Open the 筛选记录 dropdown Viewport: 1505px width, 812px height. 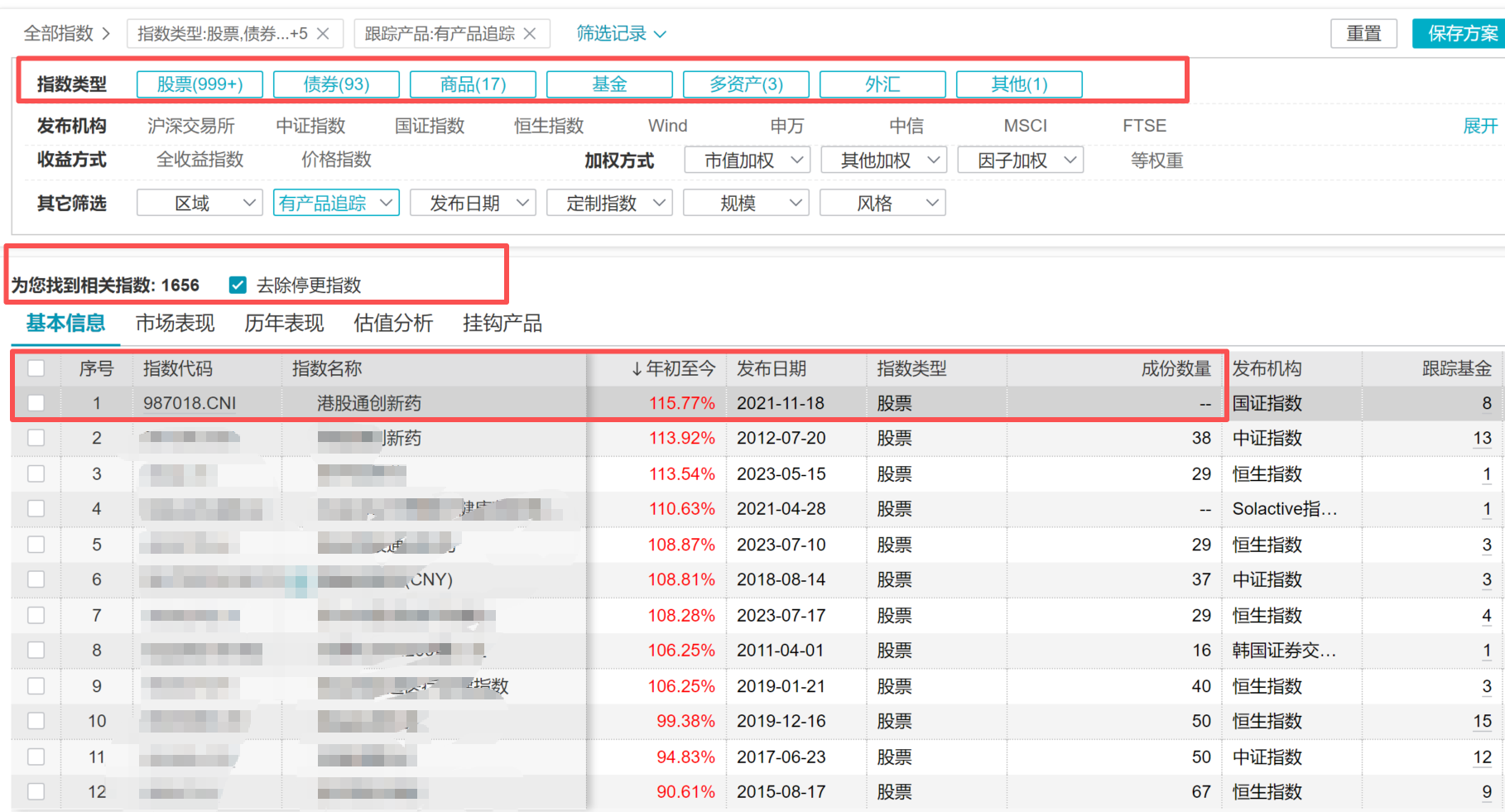pos(621,34)
